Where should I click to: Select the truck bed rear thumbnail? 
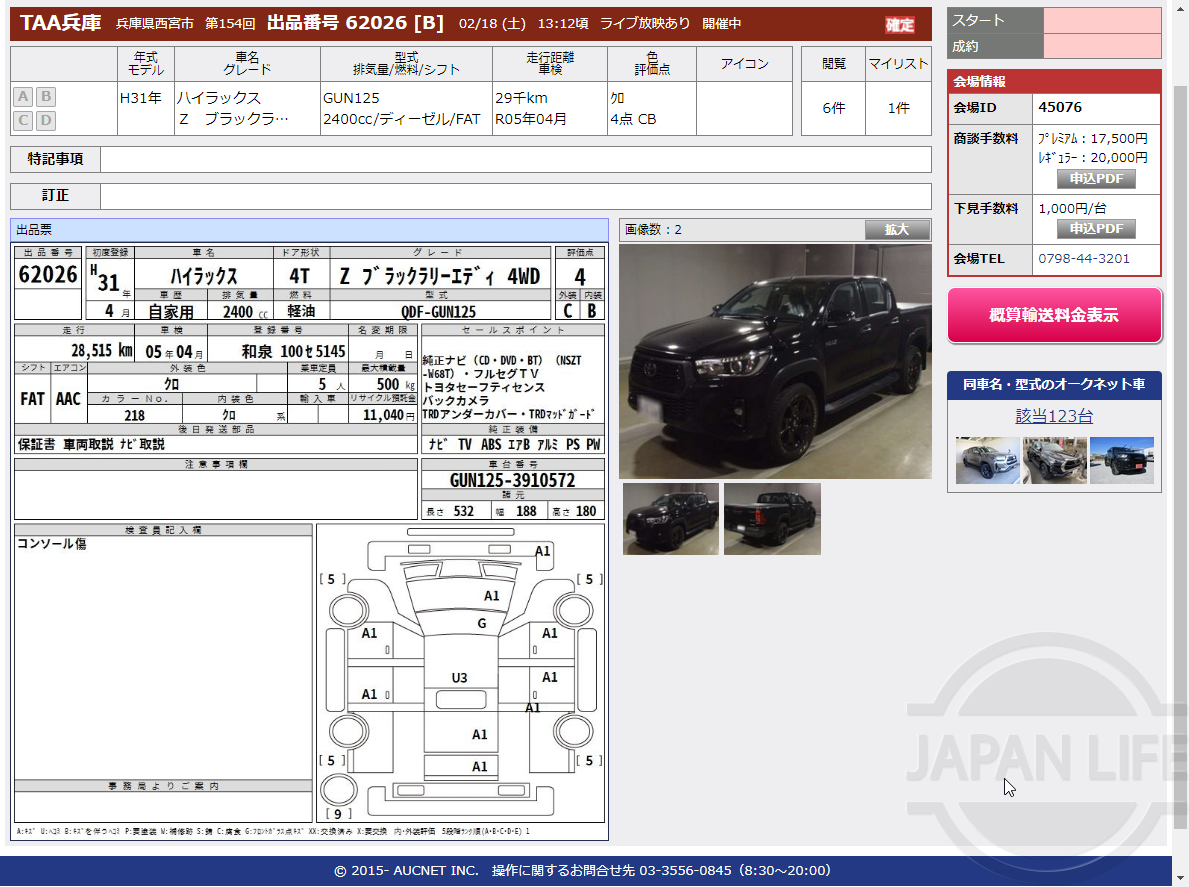pos(771,518)
